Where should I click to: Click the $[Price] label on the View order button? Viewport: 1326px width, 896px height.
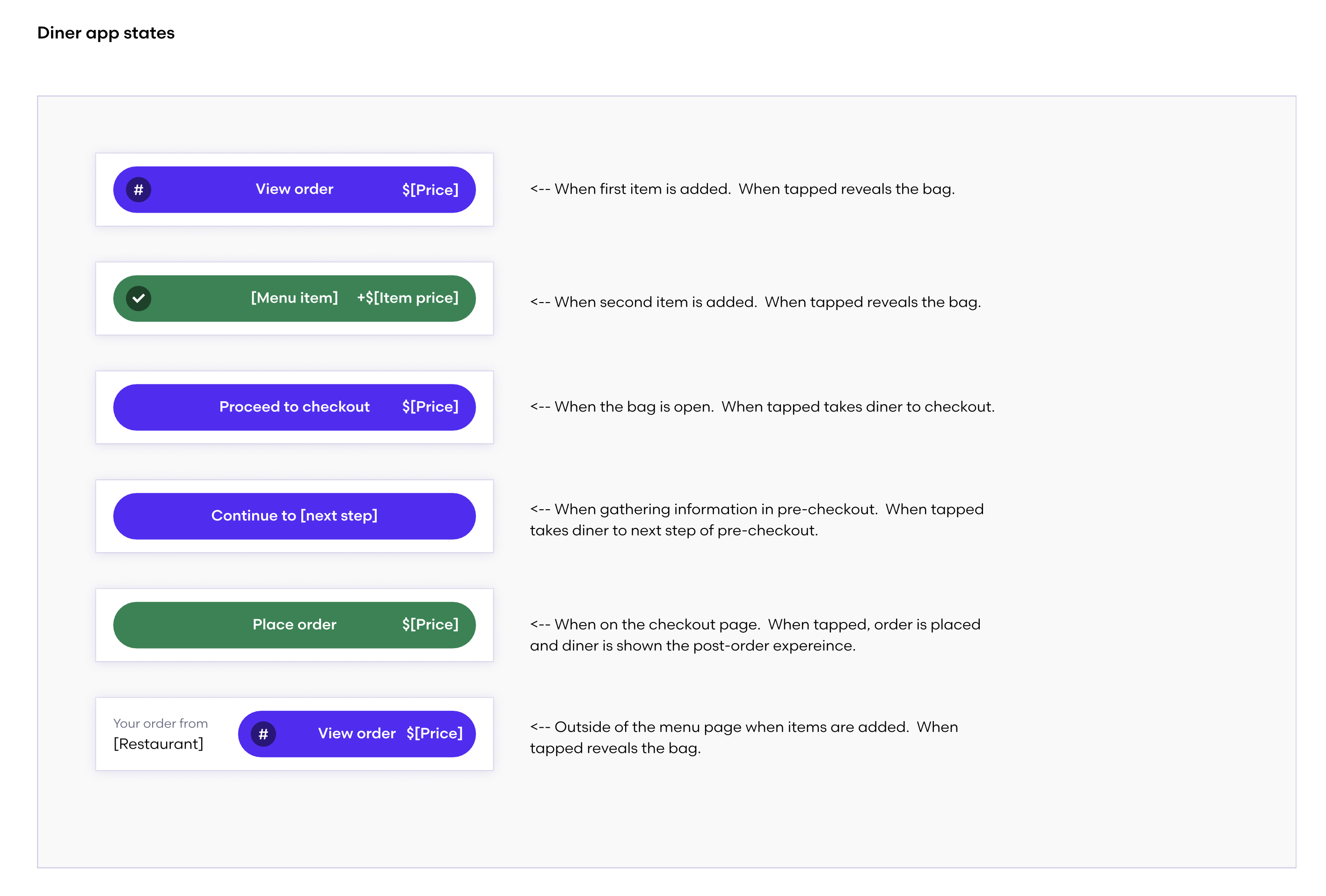click(431, 189)
